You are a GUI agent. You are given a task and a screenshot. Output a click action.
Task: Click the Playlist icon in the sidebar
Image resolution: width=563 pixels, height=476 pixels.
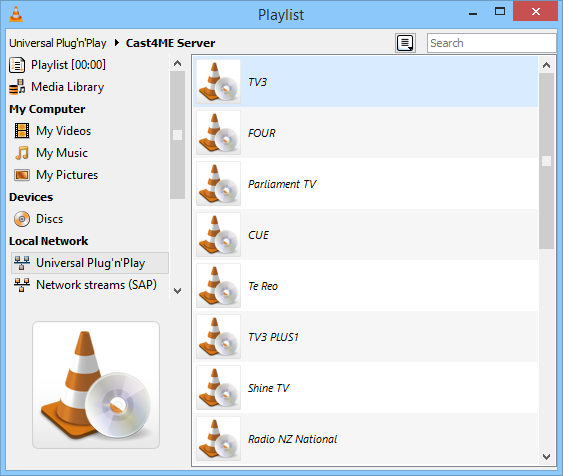(x=17, y=65)
